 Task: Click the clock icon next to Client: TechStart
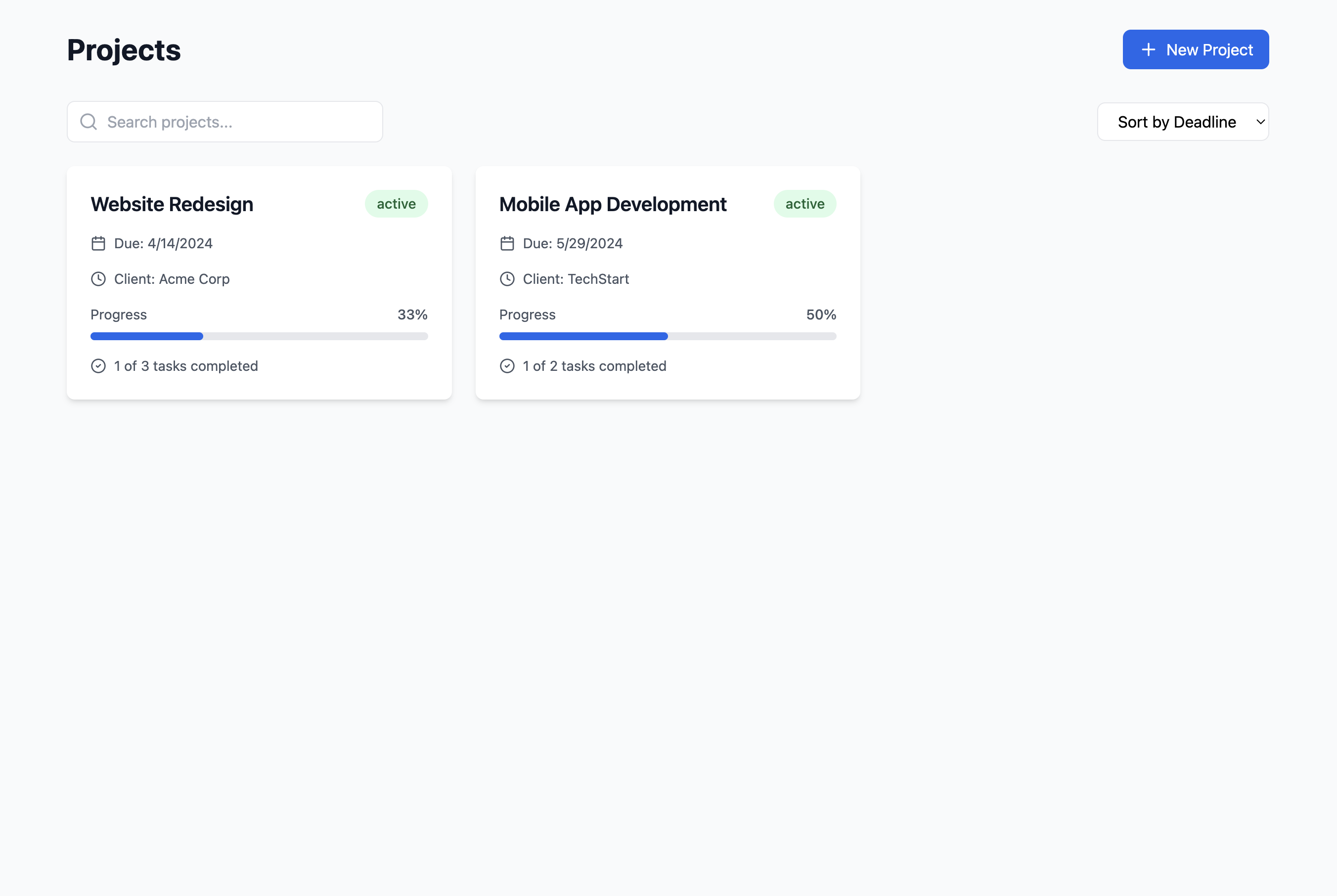point(507,279)
